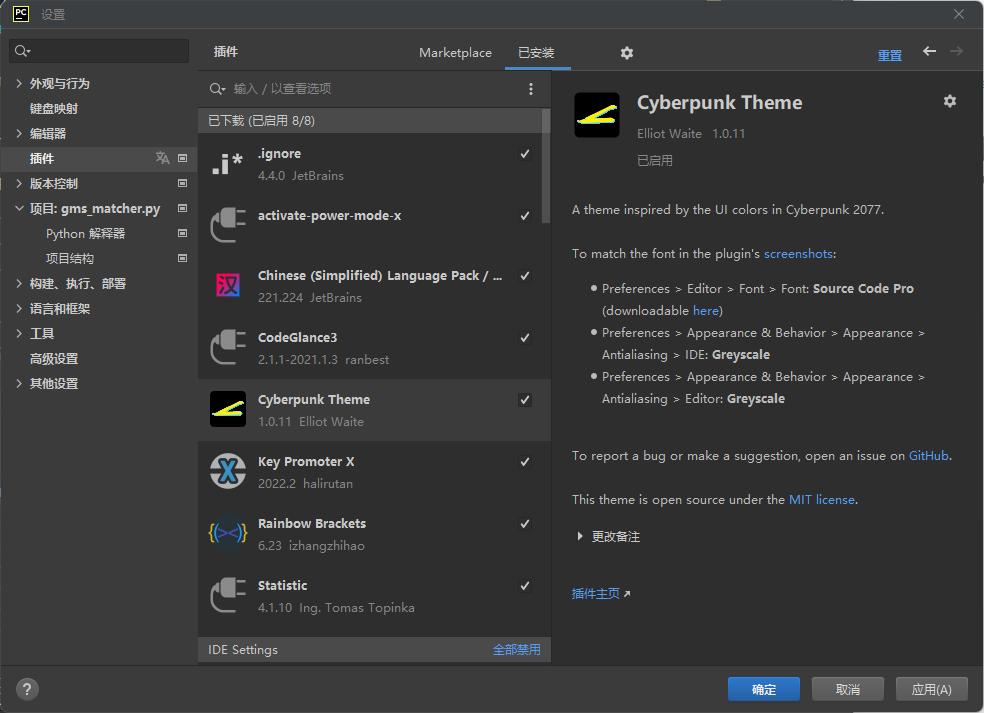Select Python 解释器 settings item

point(85,233)
